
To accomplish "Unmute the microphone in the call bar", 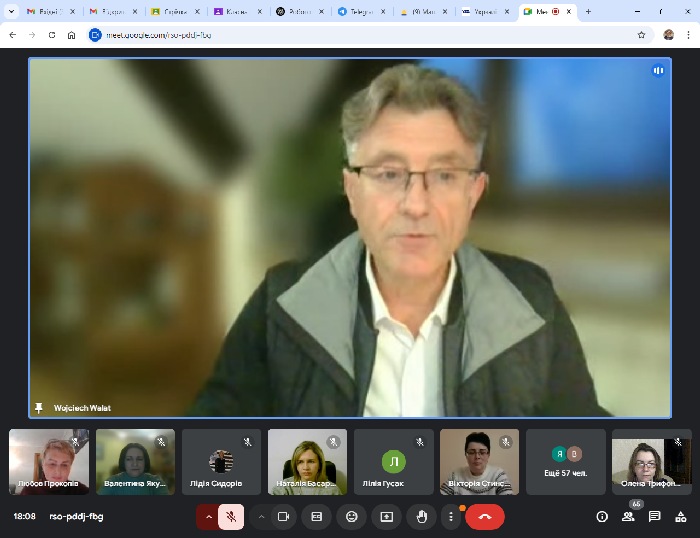I will pyautogui.click(x=231, y=517).
